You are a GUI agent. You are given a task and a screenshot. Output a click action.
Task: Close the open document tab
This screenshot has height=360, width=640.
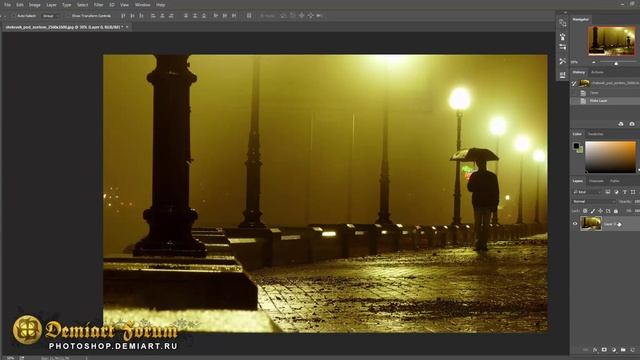[127, 27]
